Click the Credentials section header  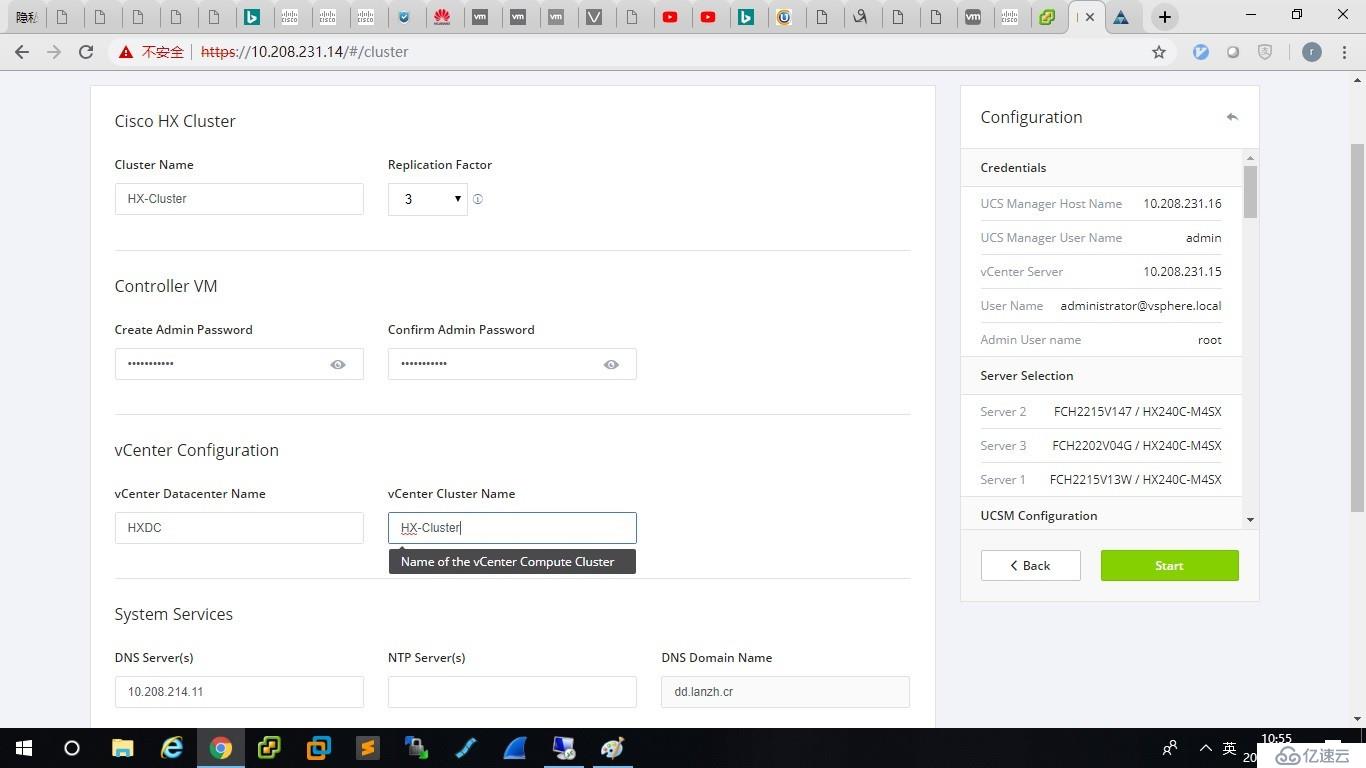coord(1101,168)
